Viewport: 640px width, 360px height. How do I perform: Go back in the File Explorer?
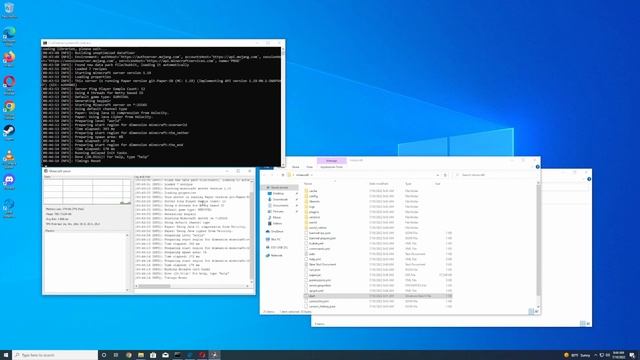pos(264,175)
